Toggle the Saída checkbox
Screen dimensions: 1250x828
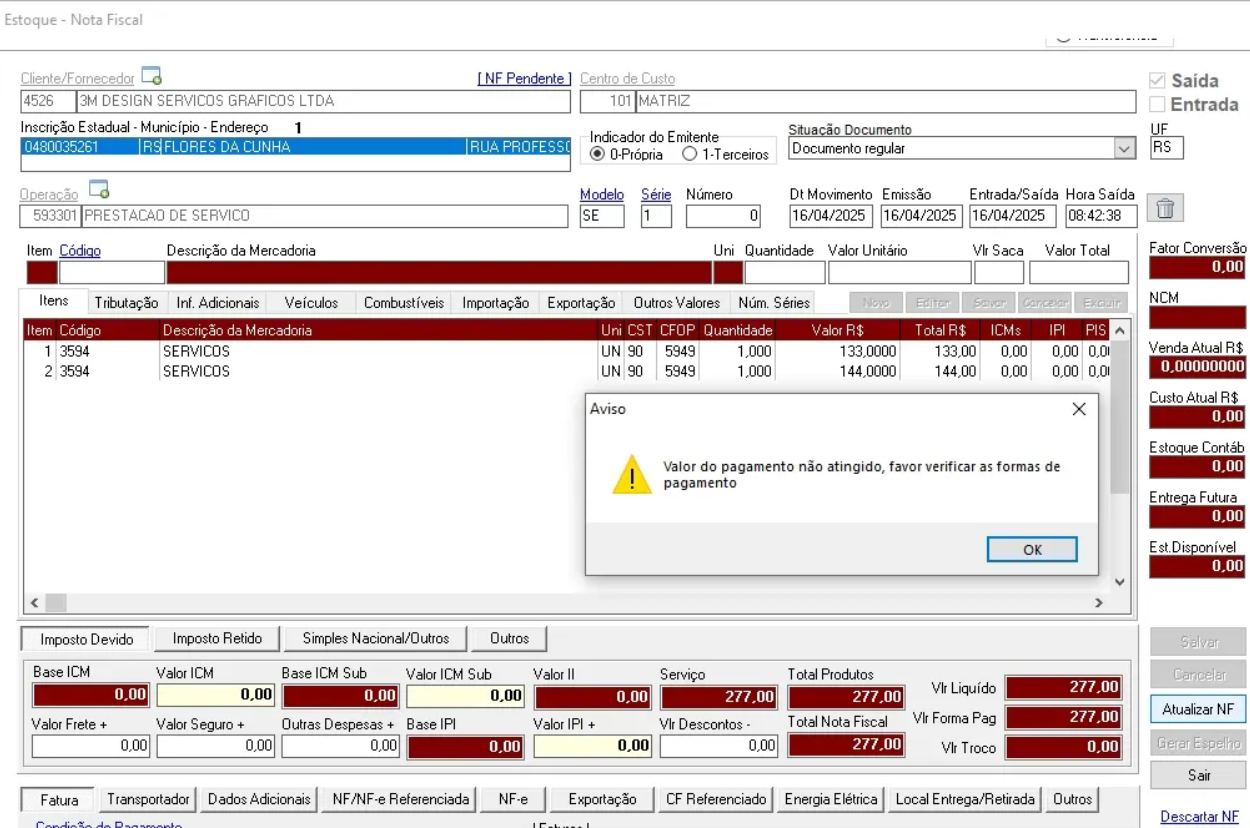(x=1157, y=81)
